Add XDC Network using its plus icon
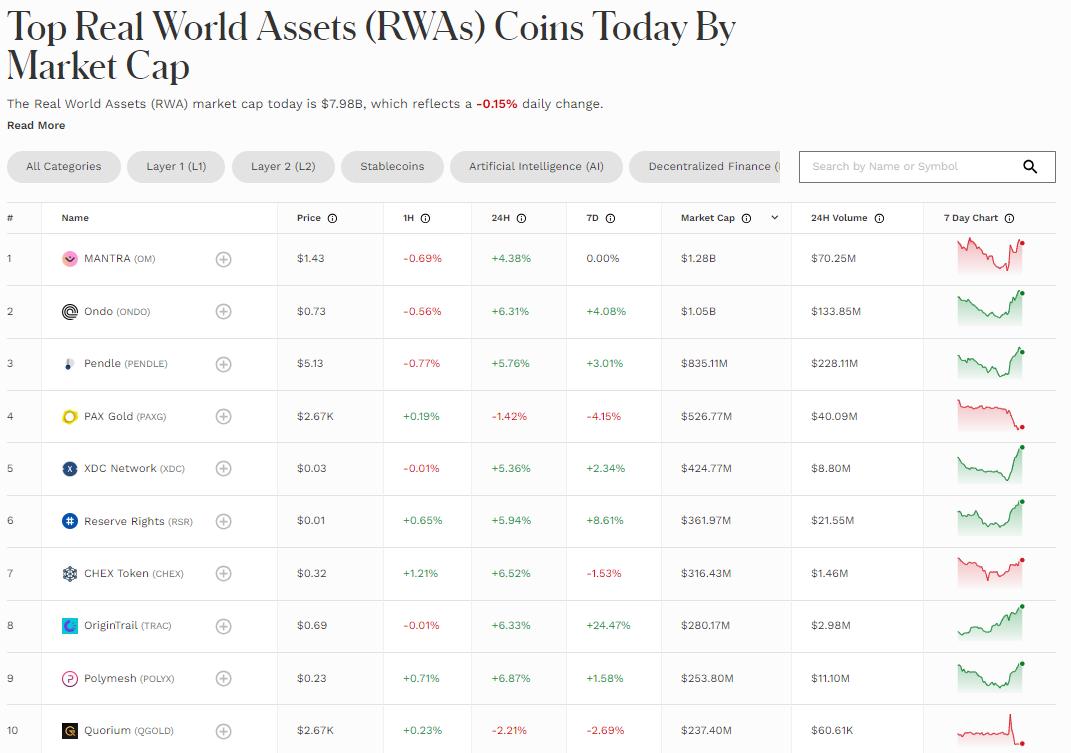Image resolution: width=1071 pixels, height=753 pixels. 223,469
